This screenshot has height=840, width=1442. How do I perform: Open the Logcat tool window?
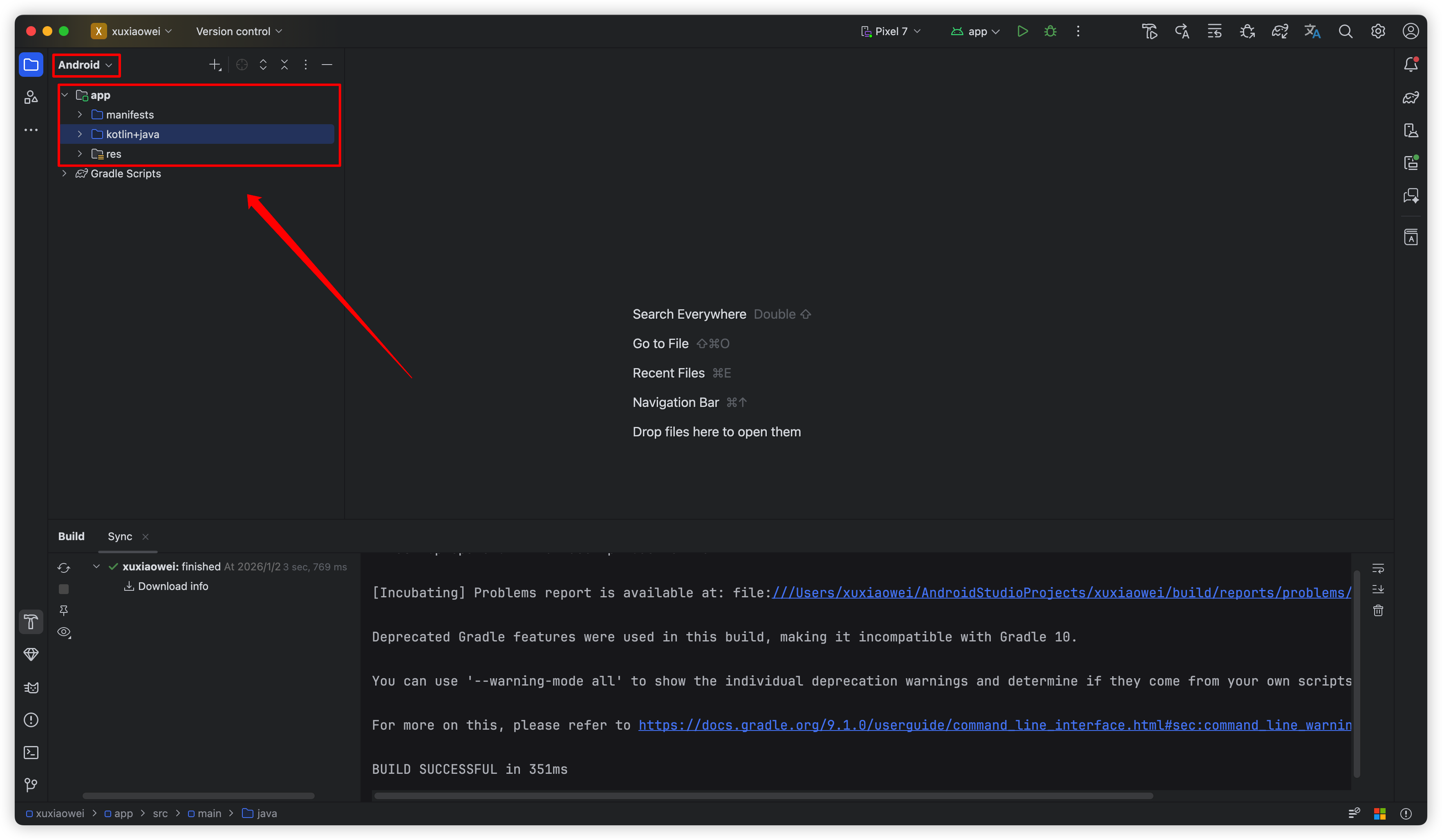pyautogui.click(x=31, y=687)
